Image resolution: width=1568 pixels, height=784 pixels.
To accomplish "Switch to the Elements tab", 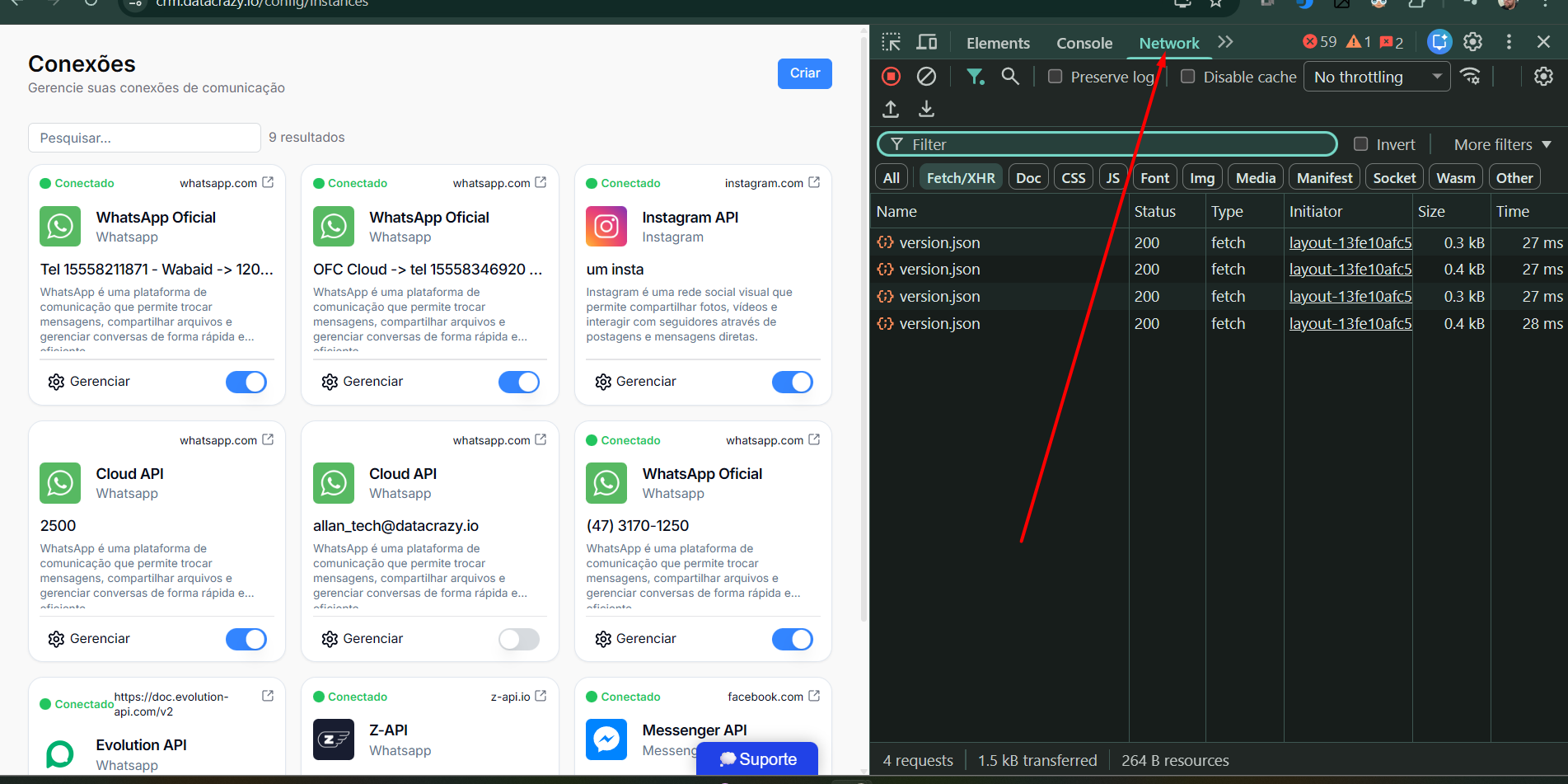I will point(998,43).
